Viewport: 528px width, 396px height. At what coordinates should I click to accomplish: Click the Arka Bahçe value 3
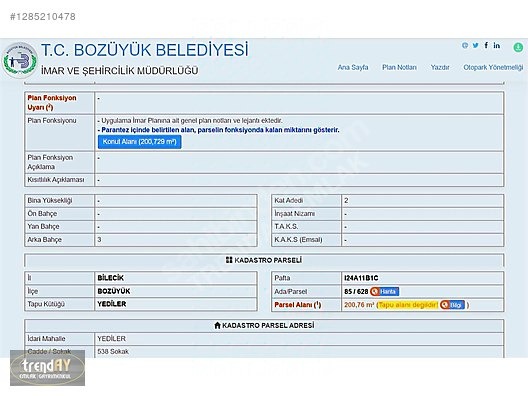99,240
